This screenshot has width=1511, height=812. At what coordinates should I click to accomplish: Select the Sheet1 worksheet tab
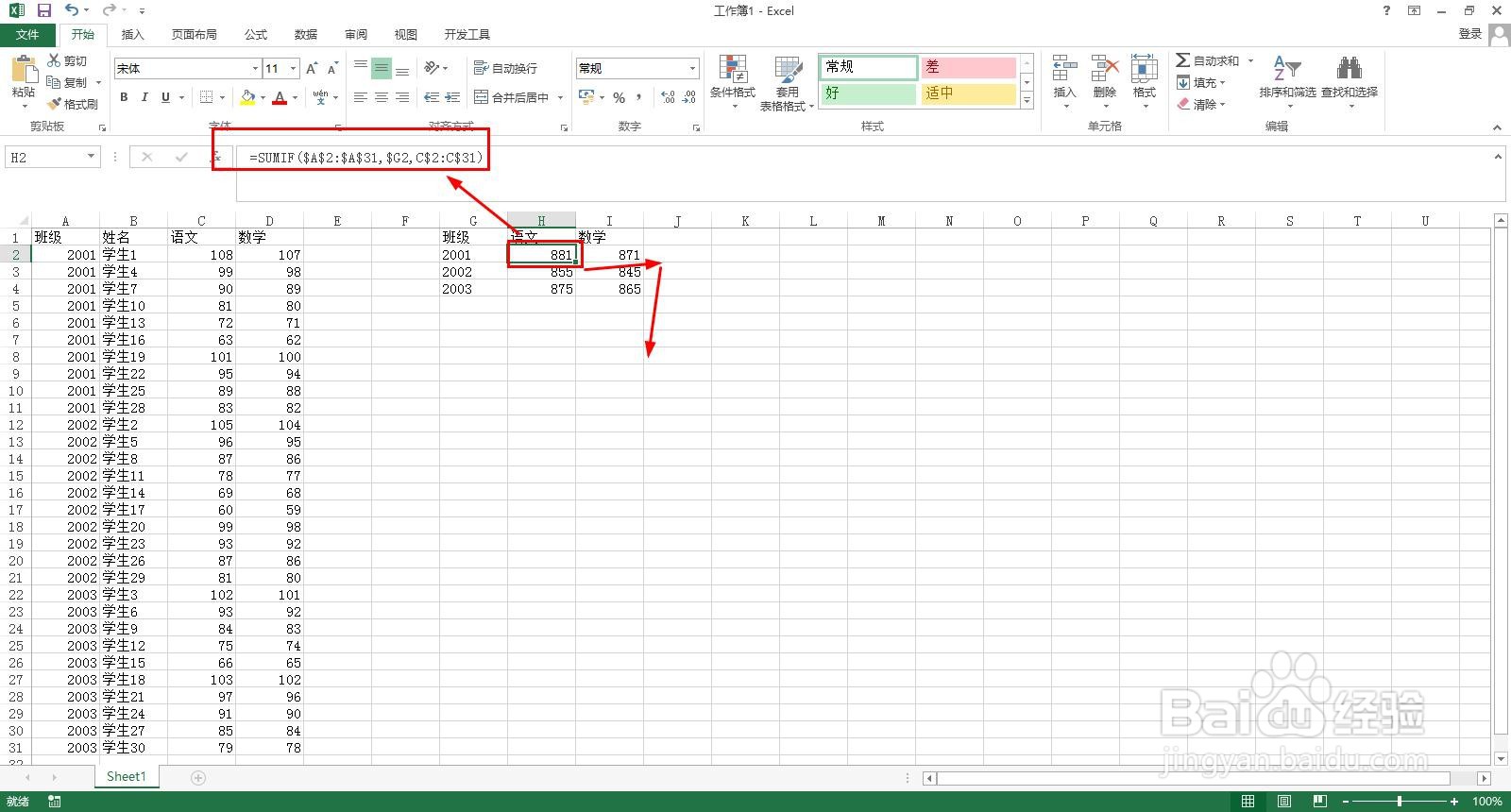point(127,776)
